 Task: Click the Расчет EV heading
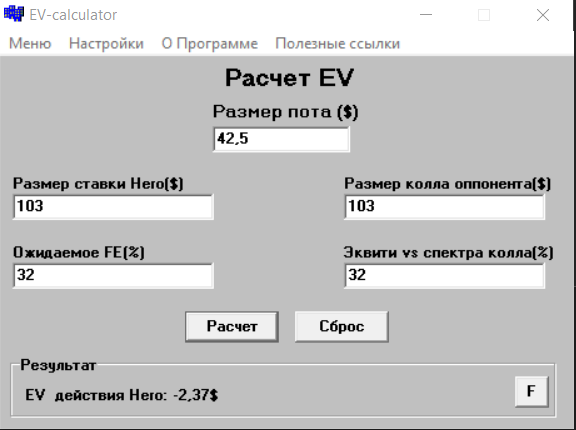[289, 78]
